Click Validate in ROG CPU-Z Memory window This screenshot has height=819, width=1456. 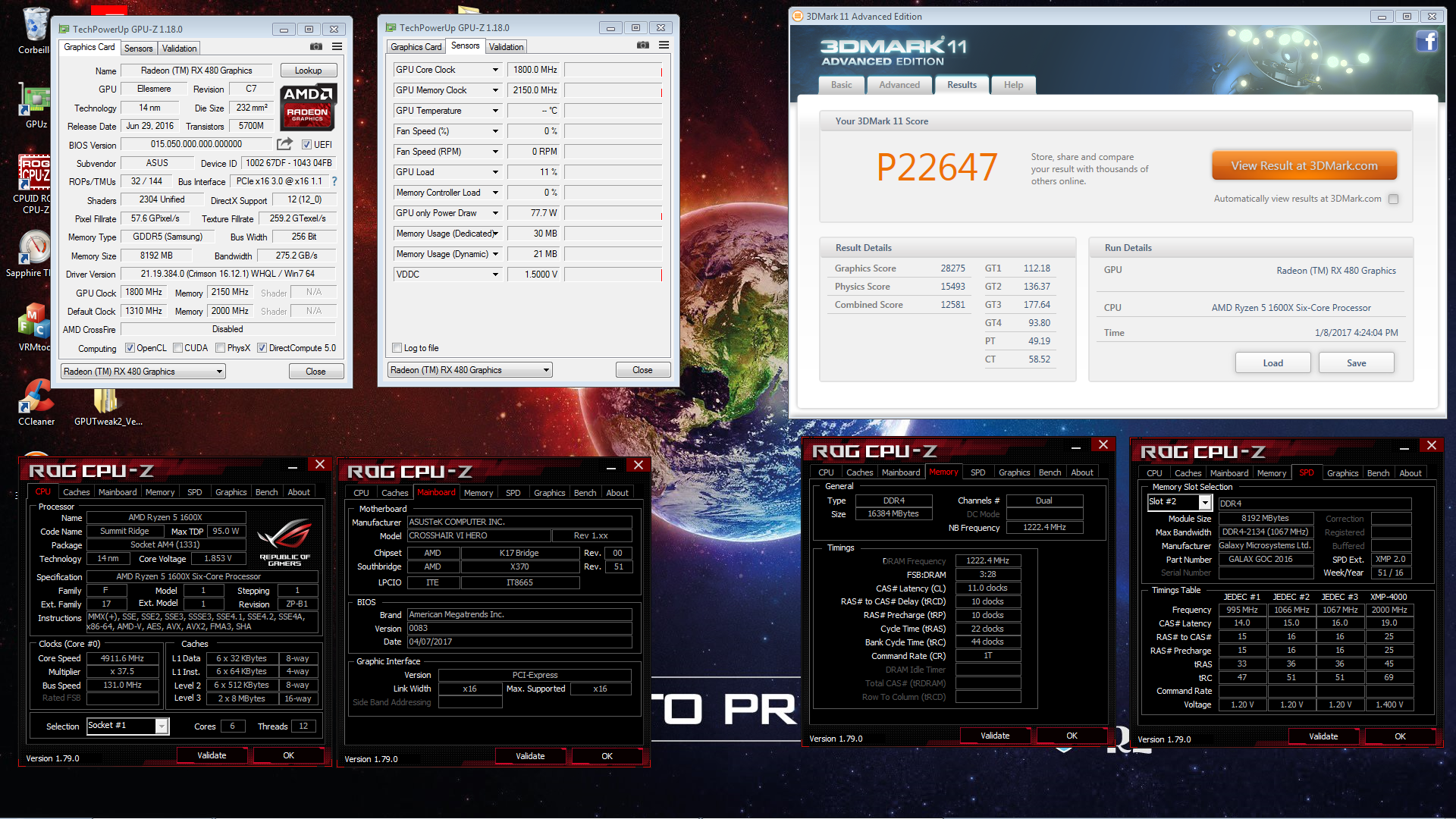coord(995,736)
